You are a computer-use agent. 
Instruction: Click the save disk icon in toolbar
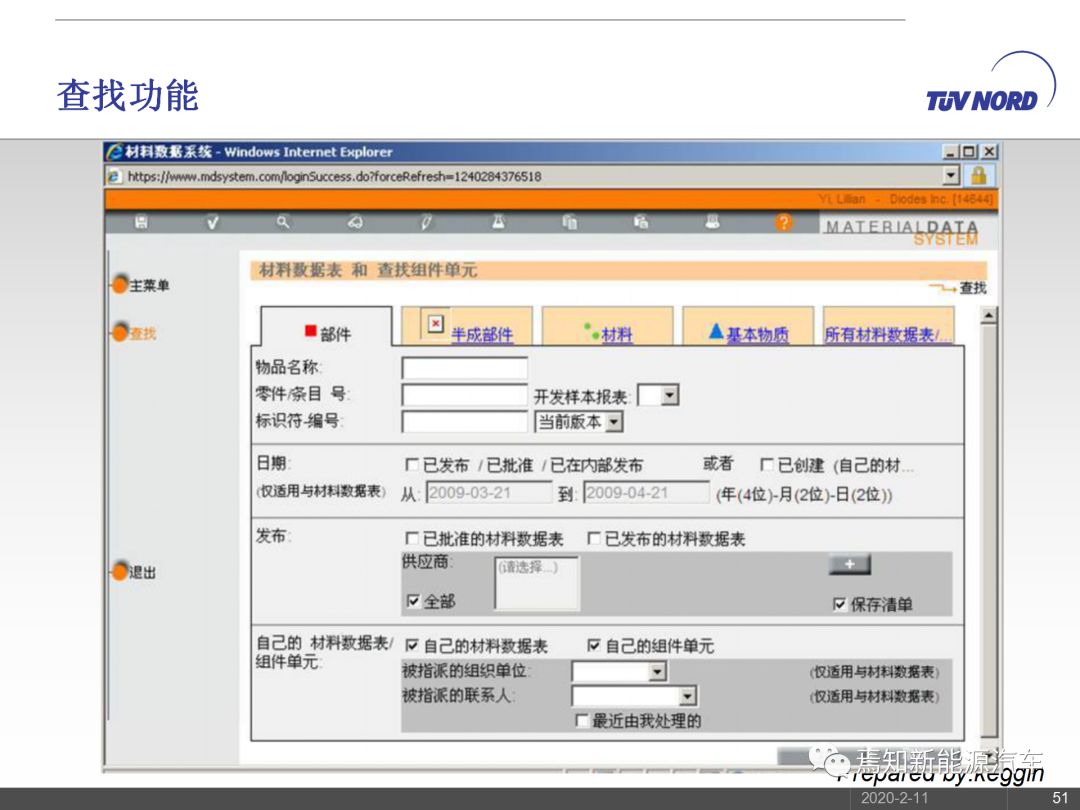point(141,223)
